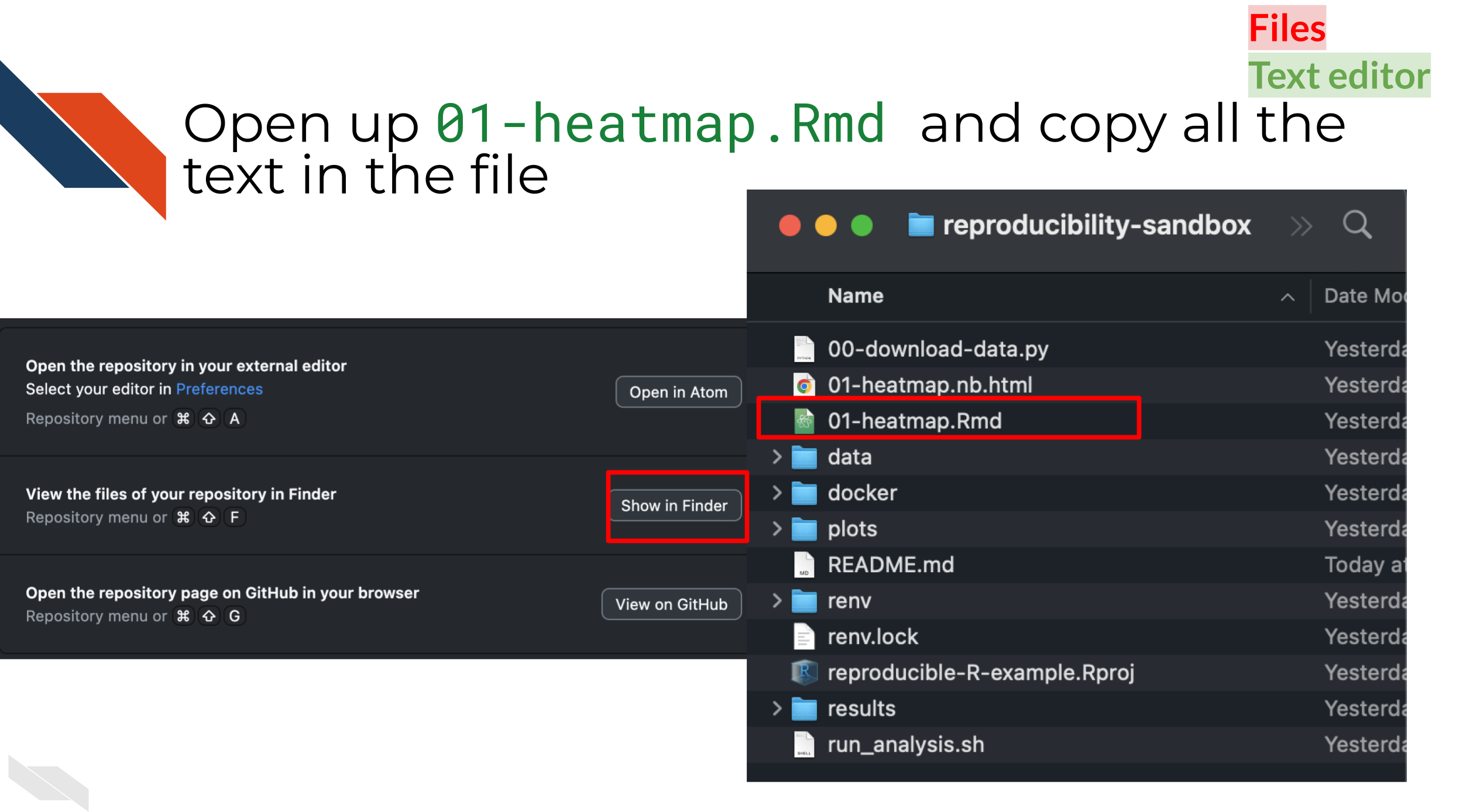Expand the data folder chevron
Screen dimensions: 1463x812
pos(777,457)
